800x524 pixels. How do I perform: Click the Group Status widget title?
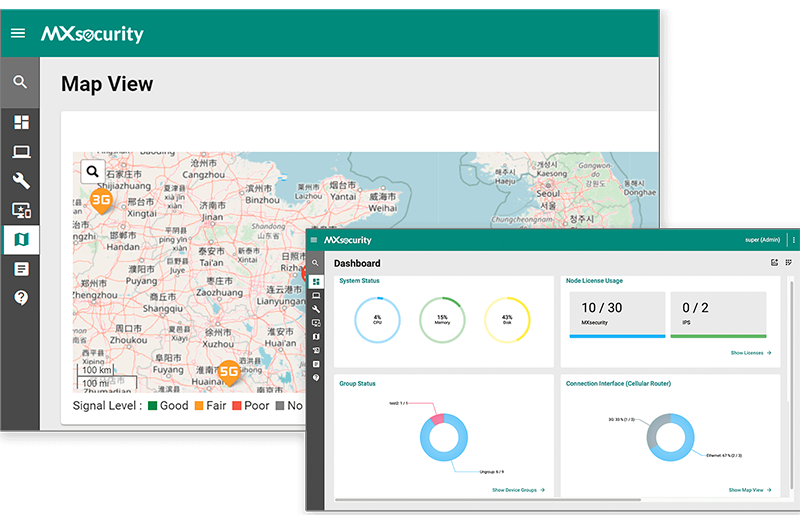[357, 383]
